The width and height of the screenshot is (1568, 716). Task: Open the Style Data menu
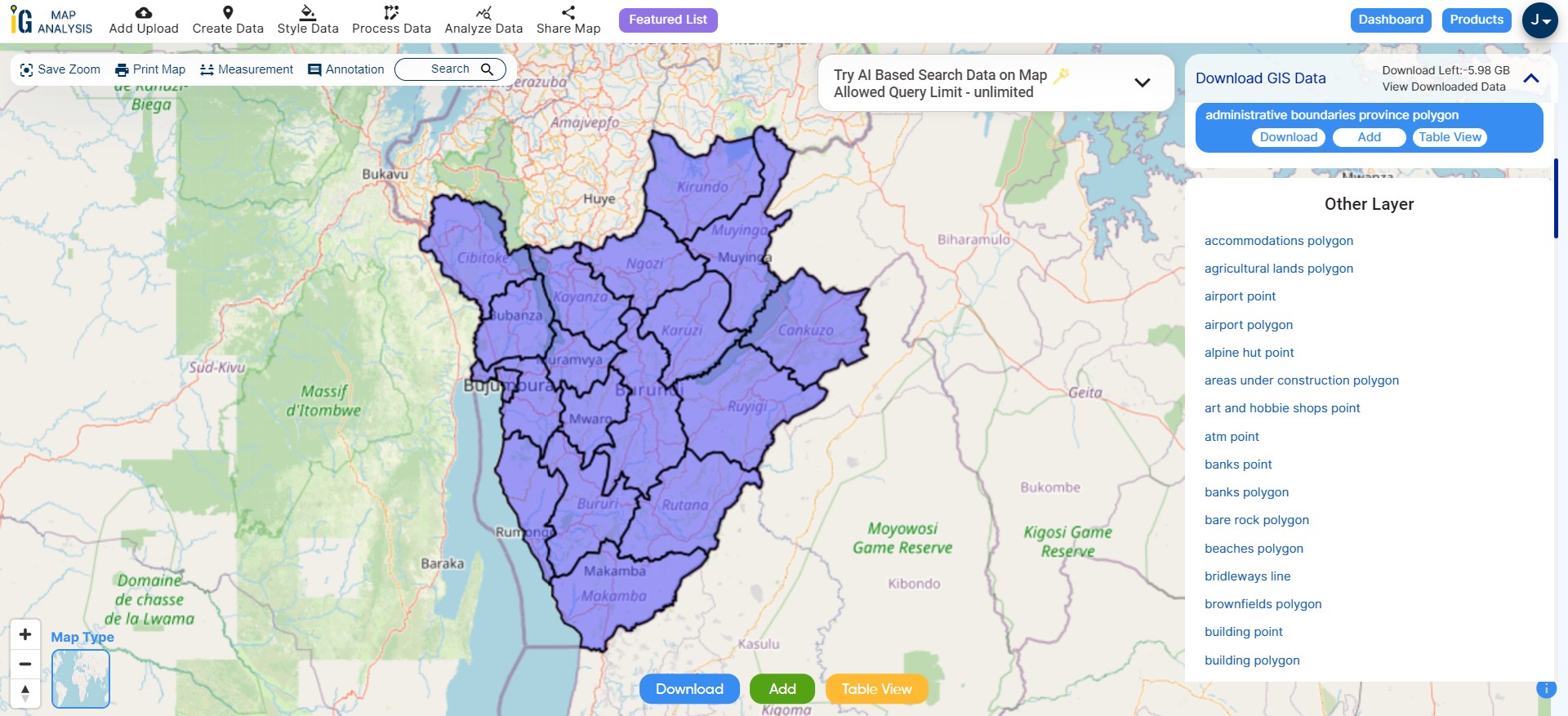[308, 20]
